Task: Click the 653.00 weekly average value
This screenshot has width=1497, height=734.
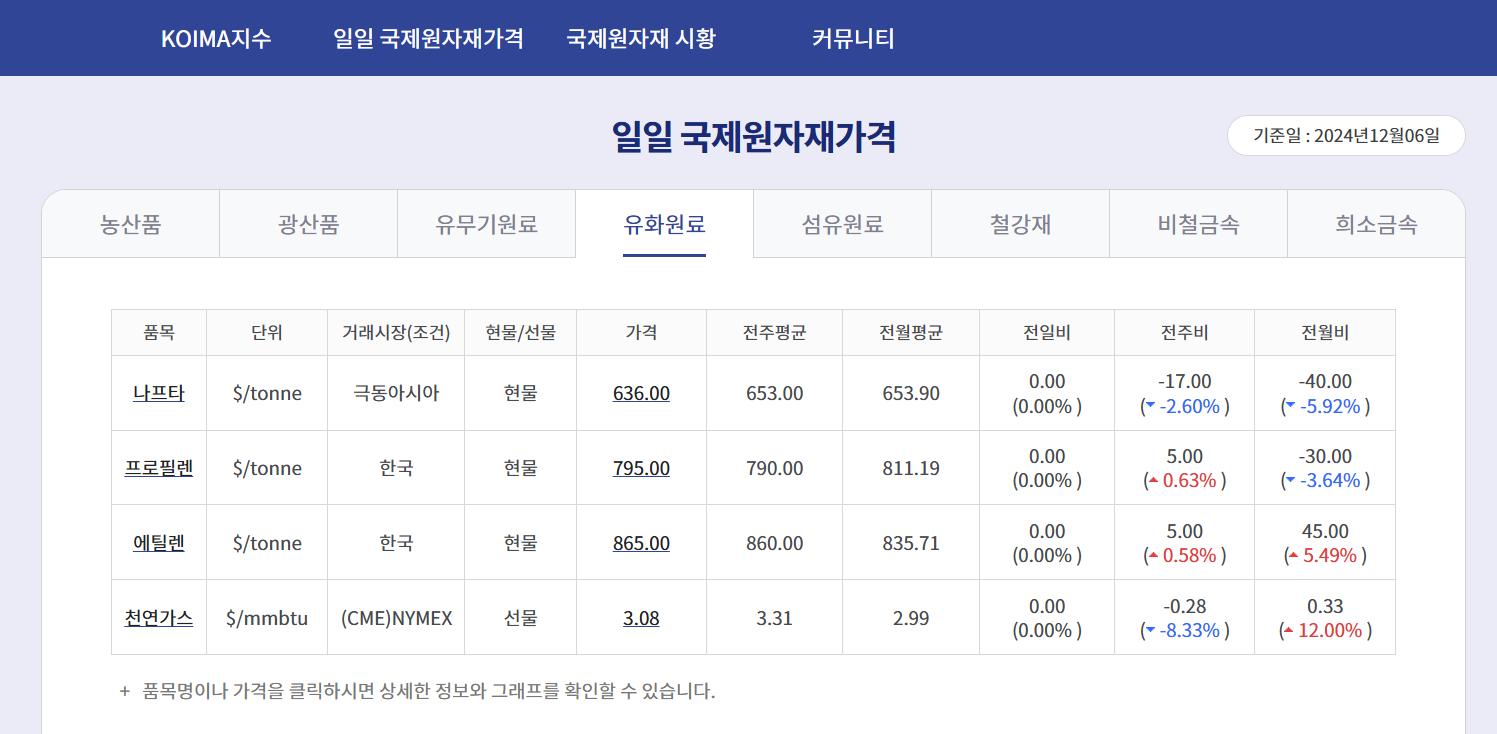Action: pyautogui.click(x=774, y=393)
